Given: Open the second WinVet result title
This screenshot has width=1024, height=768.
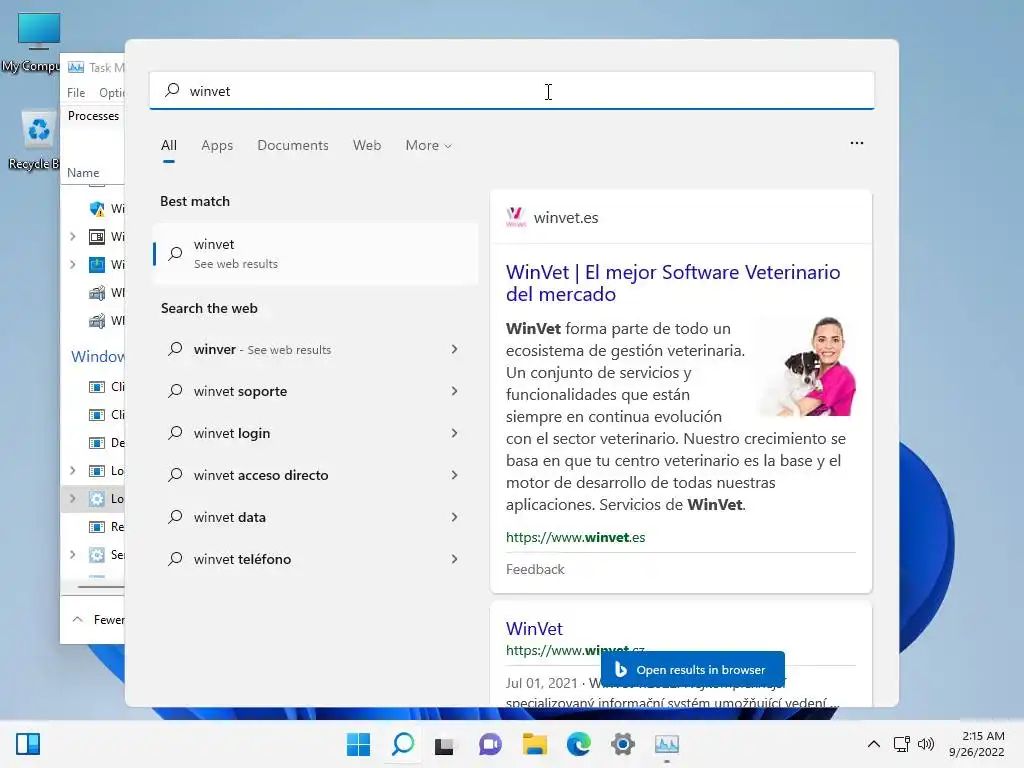Looking at the screenshot, I should (x=534, y=628).
